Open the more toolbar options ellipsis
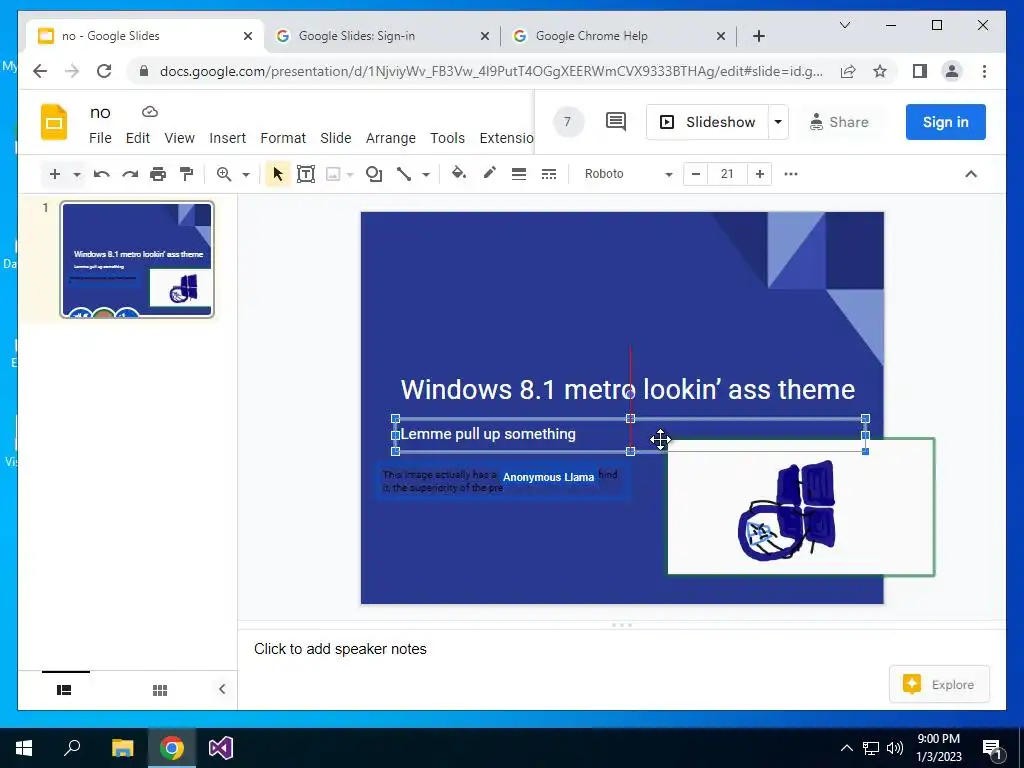This screenshot has width=1024, height=768. click(791, 174)
